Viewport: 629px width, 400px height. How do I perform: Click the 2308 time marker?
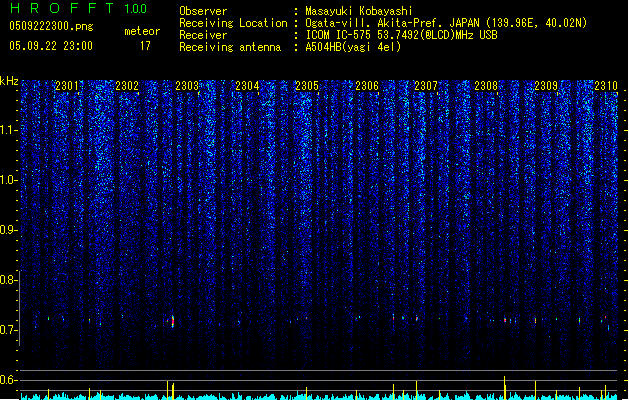486,86
